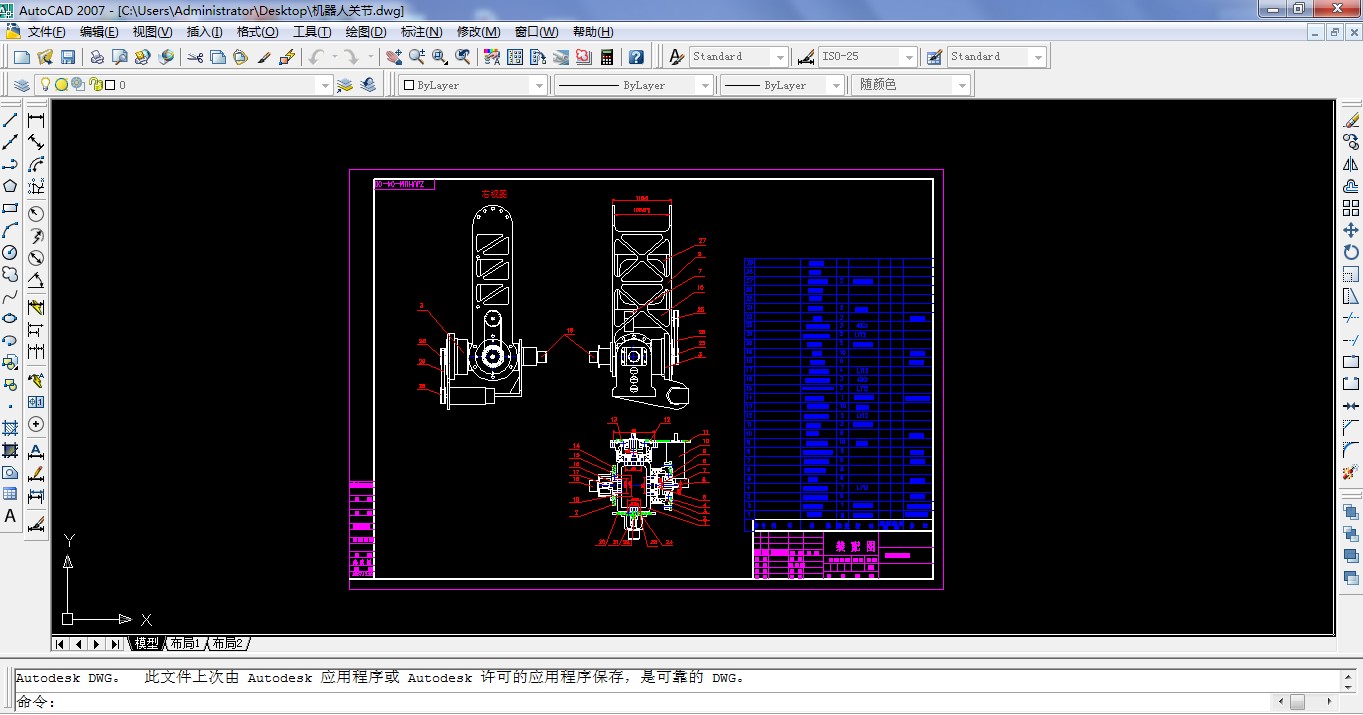Open the Layer Properties Manager icon
Image resolution: width=1363 pixels, height=715 pixels.
[21, 85]
